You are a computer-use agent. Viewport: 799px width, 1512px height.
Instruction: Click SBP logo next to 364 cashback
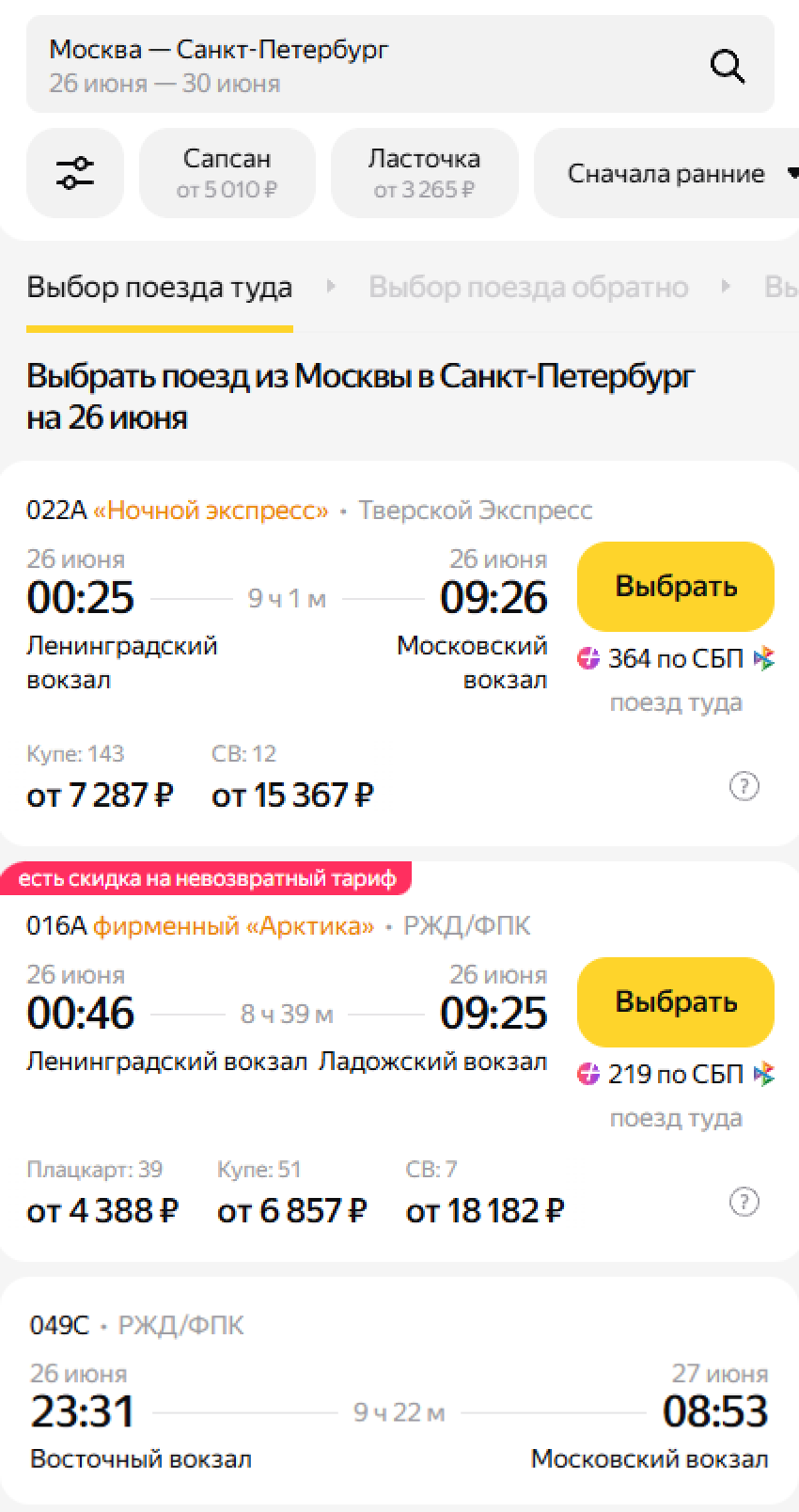(x=765, y=659)
